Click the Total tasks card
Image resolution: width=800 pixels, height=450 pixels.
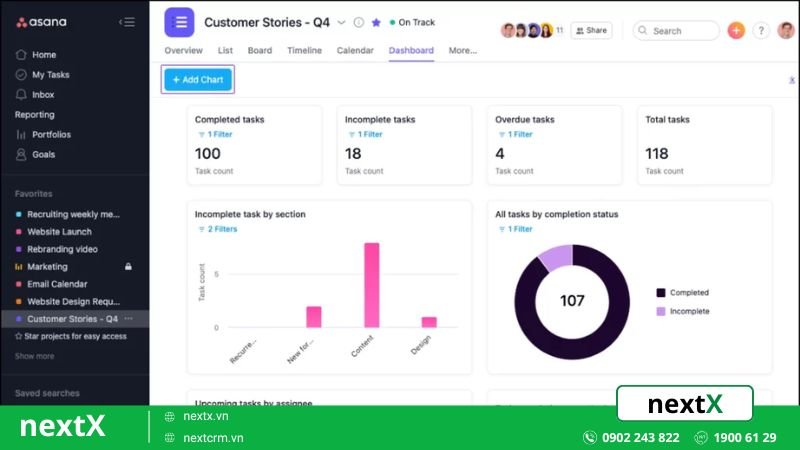705,145
